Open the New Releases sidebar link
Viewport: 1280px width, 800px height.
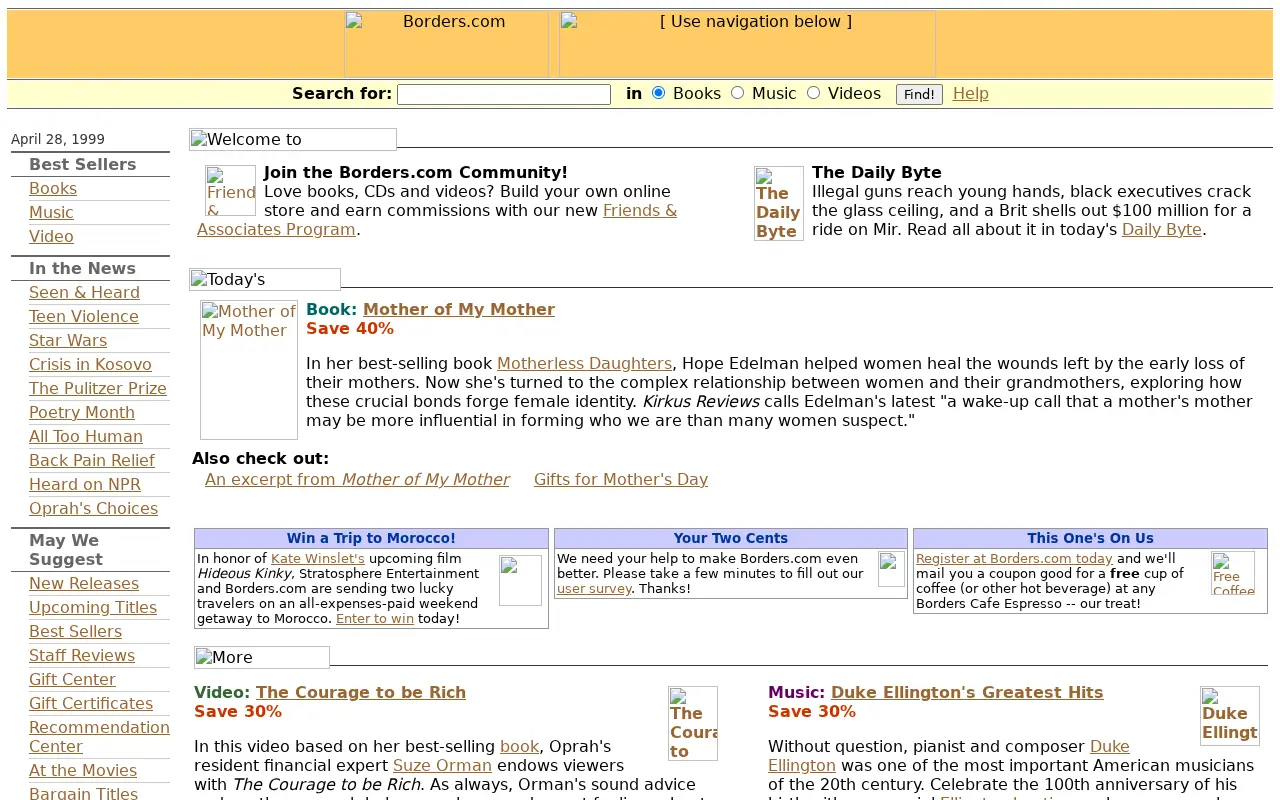coord(84,583)
